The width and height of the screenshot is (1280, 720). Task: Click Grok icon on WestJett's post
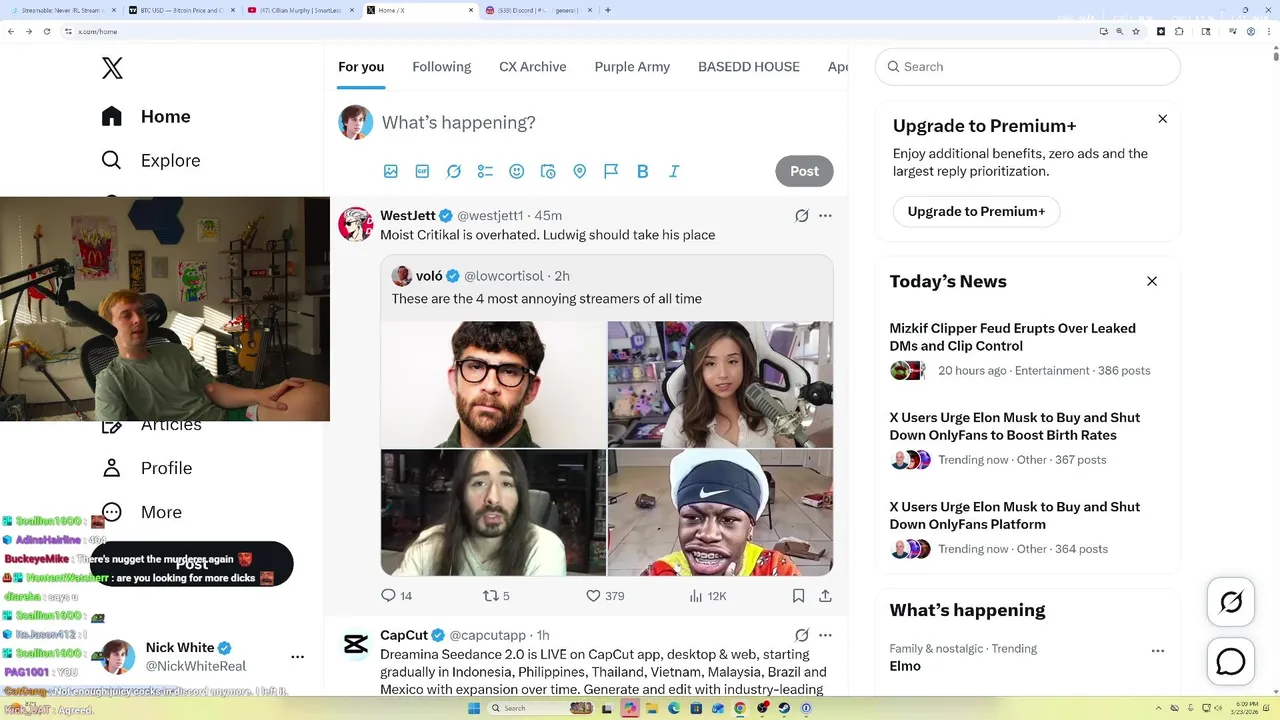802,215
